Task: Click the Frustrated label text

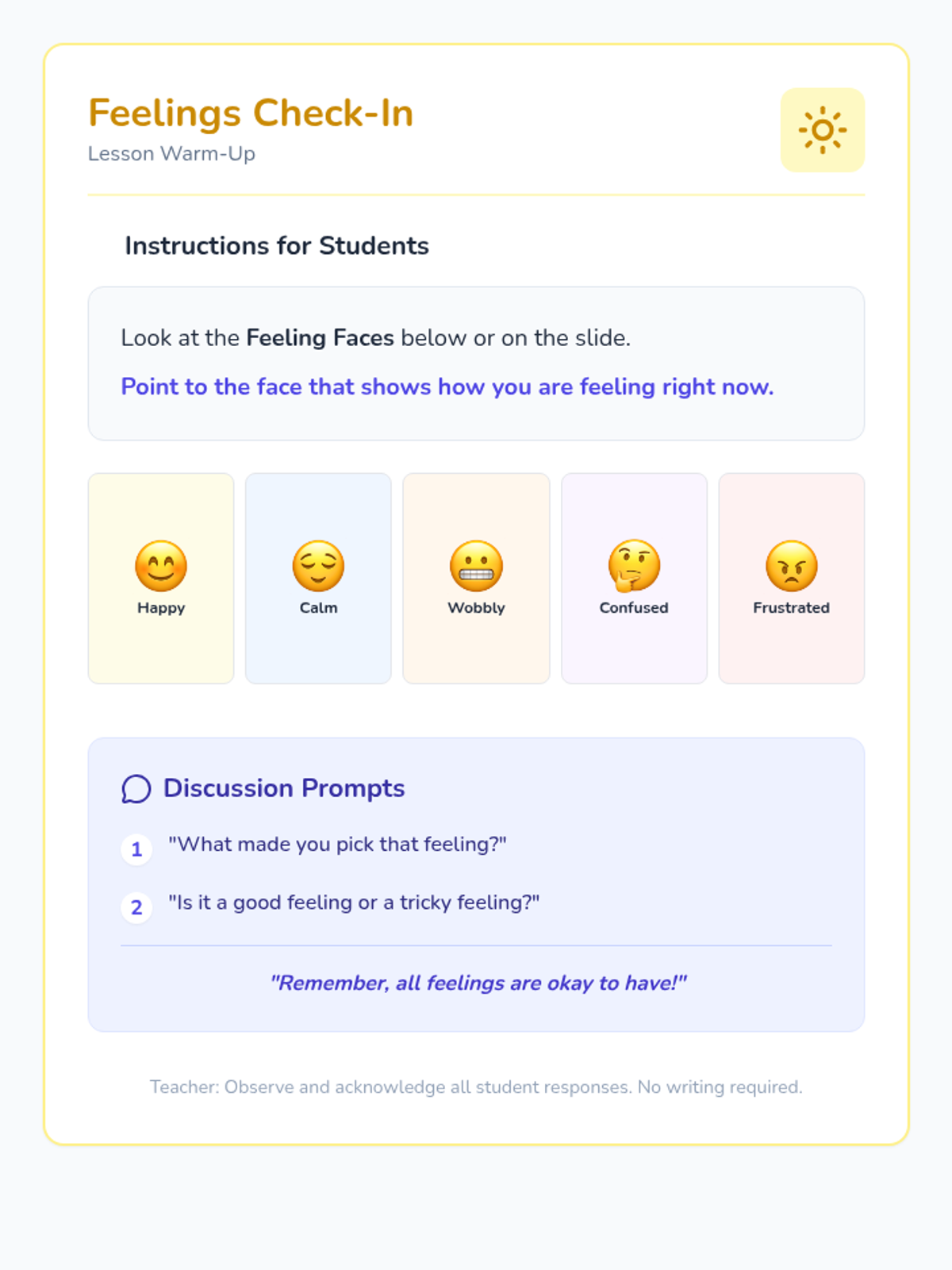Action: click(x=791, y=608)
